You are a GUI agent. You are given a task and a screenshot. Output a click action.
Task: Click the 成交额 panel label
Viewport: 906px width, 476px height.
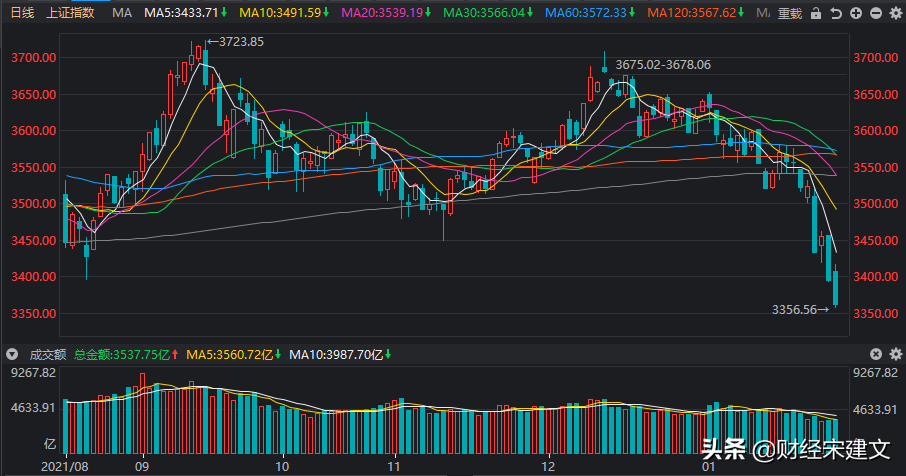coord(46,354)
